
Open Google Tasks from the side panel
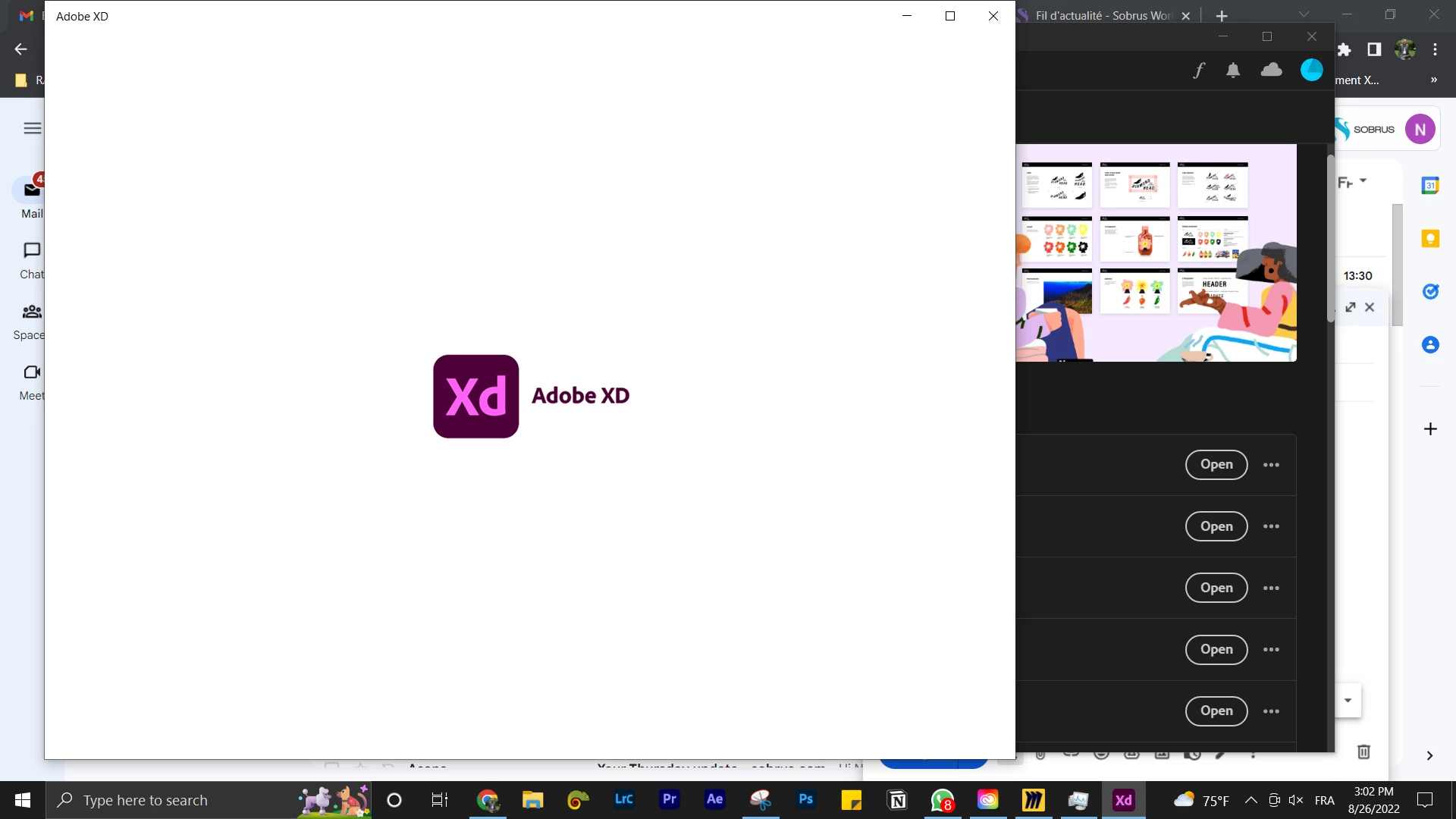1430,292
